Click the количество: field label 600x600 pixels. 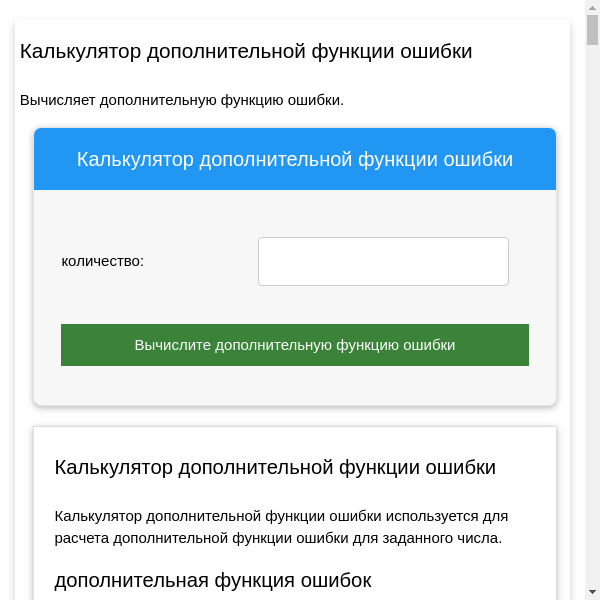pos(103,261)
